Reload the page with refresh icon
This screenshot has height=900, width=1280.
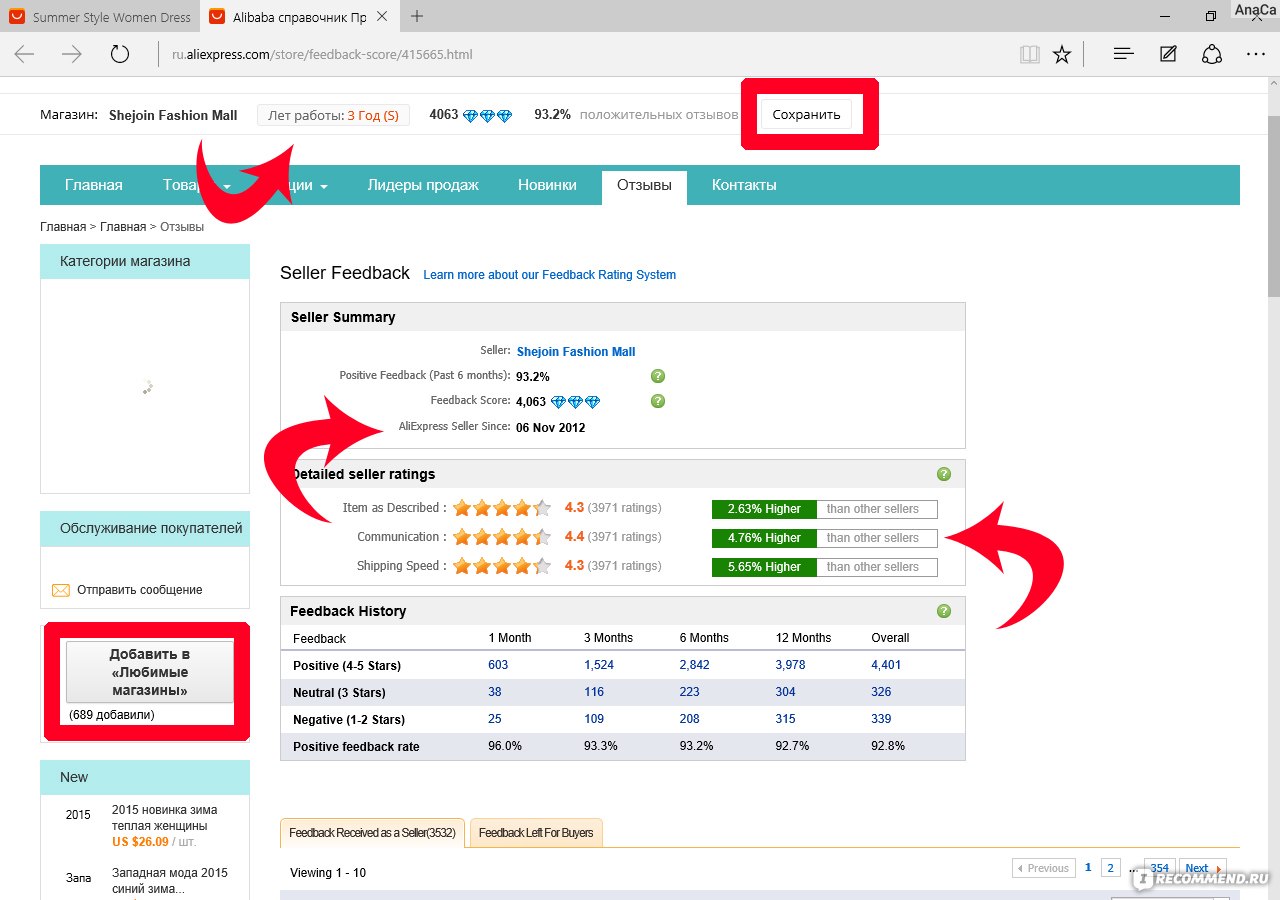pyautogui.click(x=120, y=54)
